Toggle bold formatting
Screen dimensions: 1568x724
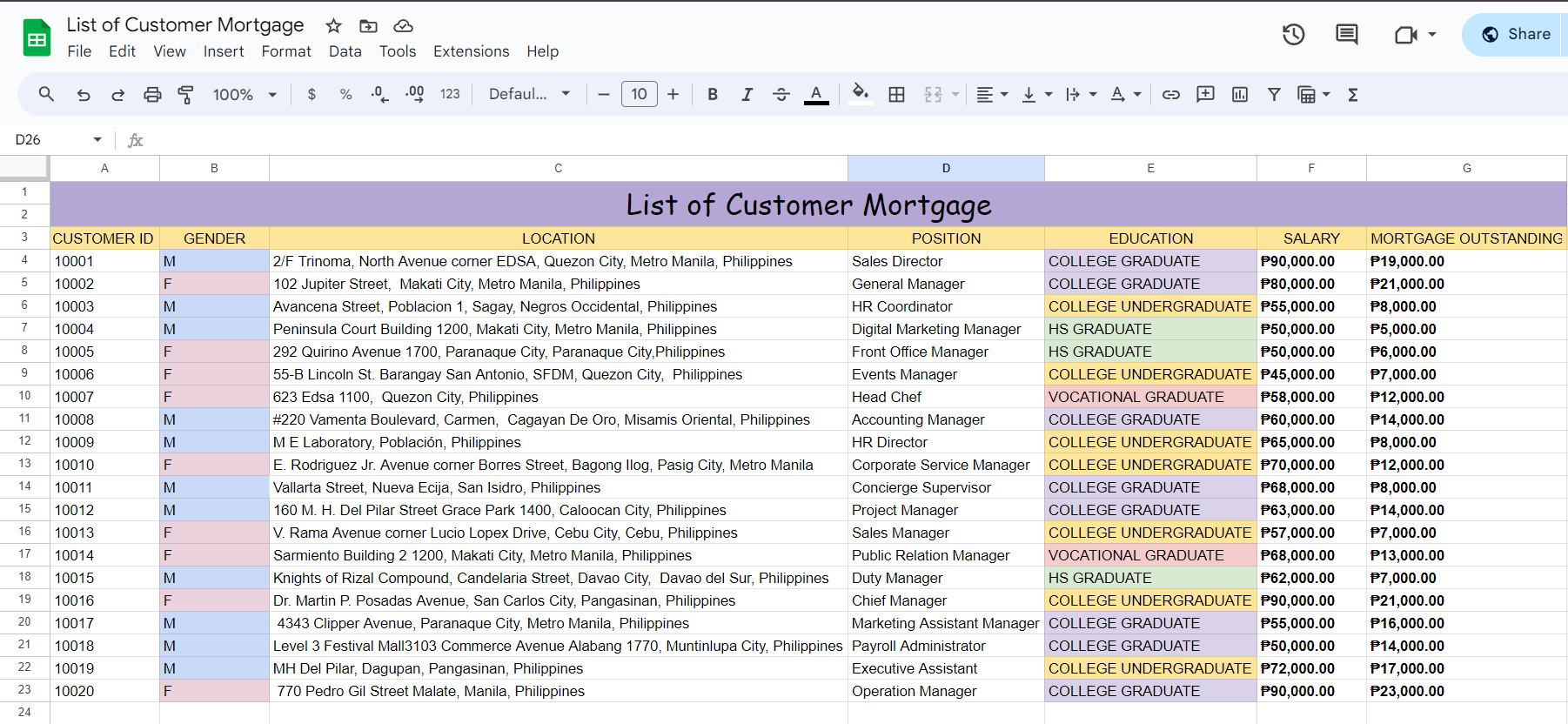point(713,95)
